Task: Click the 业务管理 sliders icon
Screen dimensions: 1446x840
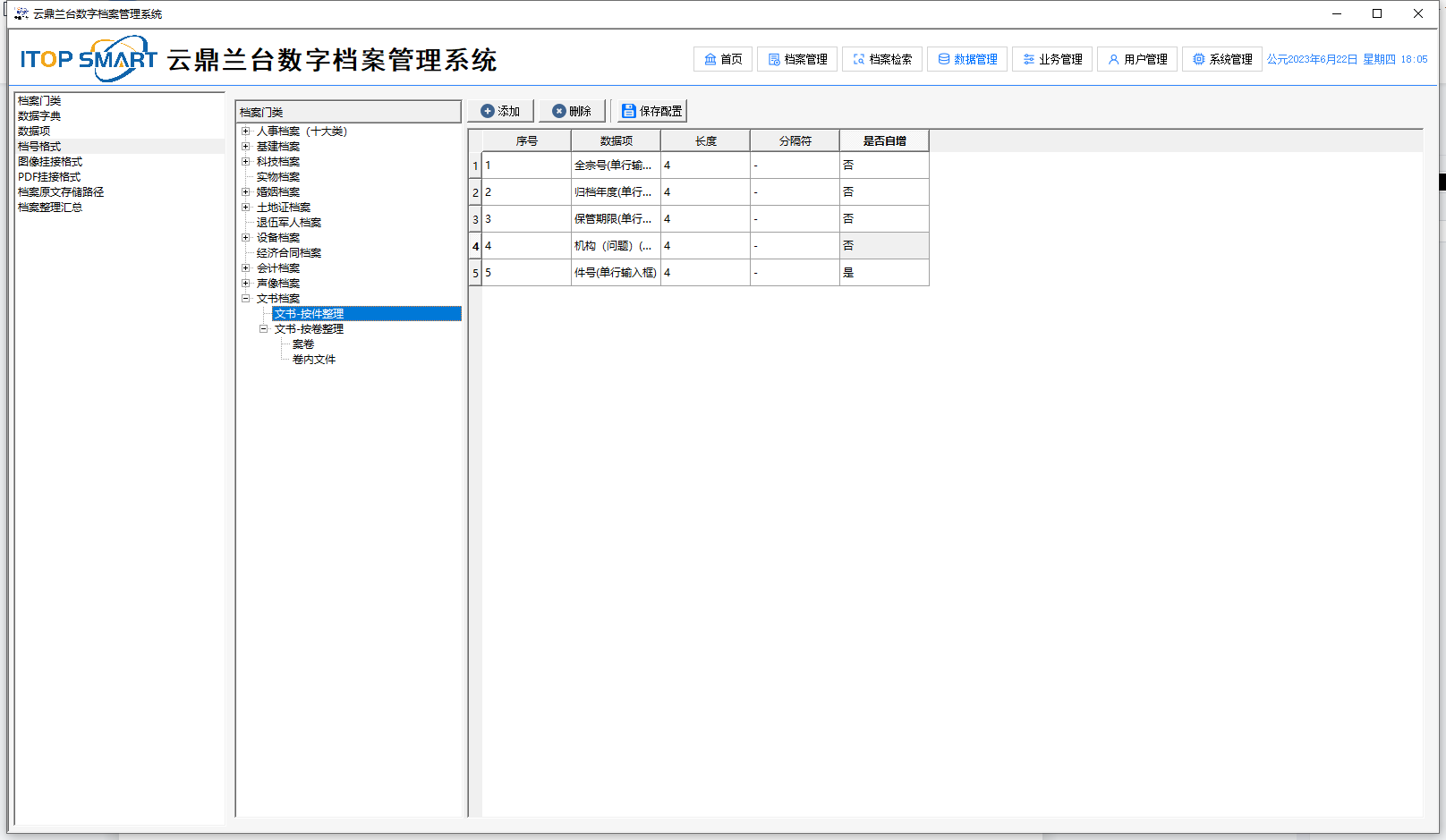Action: tap(1029, 59)
